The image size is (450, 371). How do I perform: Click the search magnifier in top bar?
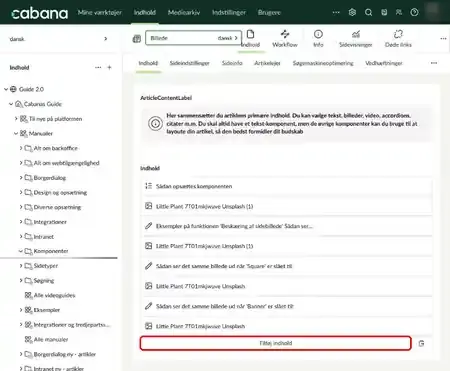(368, 12)
